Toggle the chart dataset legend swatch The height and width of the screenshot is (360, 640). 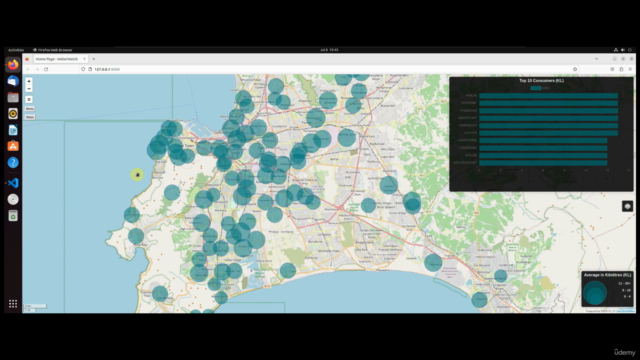click(x=536, y=88)
